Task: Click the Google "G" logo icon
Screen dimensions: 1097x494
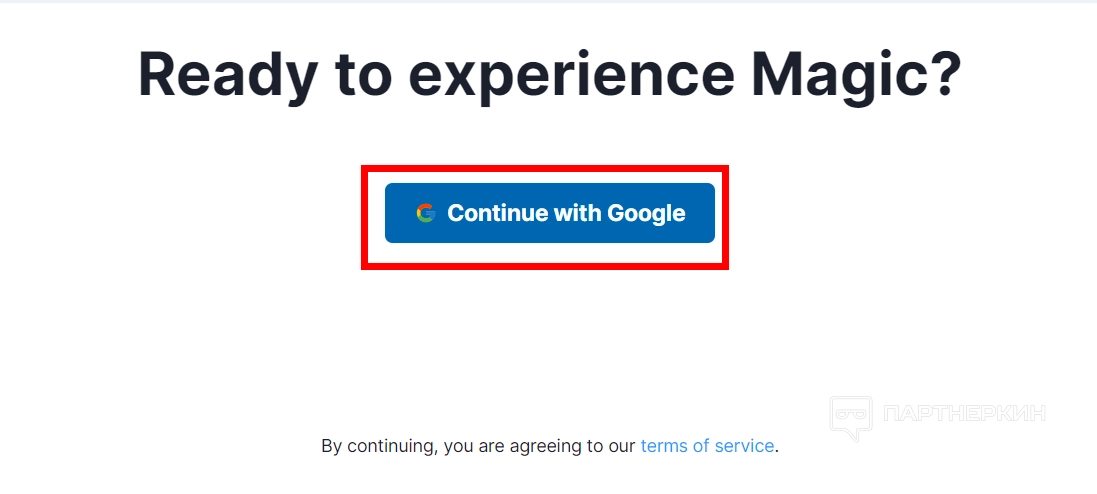Action: coord(426,213)
